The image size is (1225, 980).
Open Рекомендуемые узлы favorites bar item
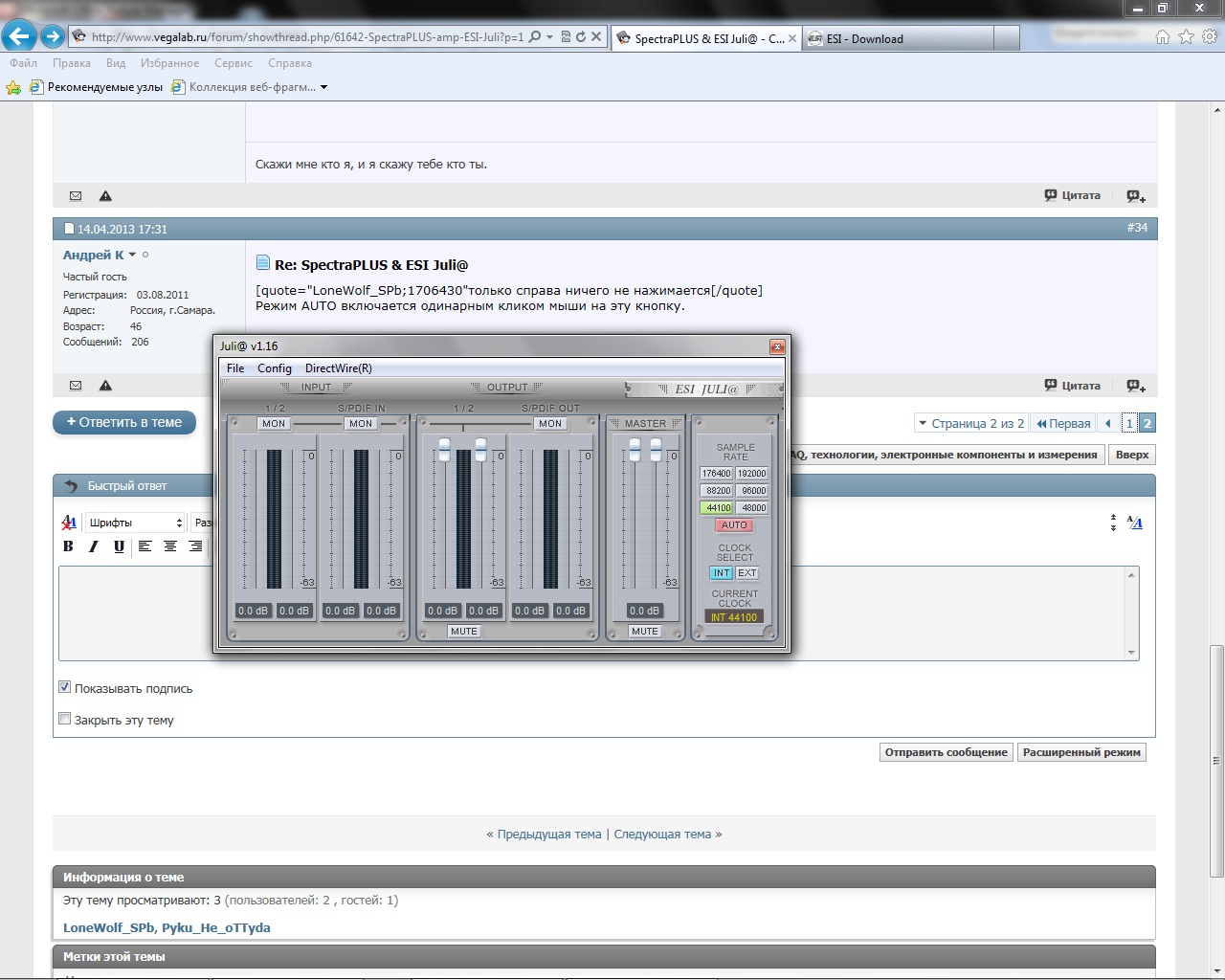click(96, 87)
